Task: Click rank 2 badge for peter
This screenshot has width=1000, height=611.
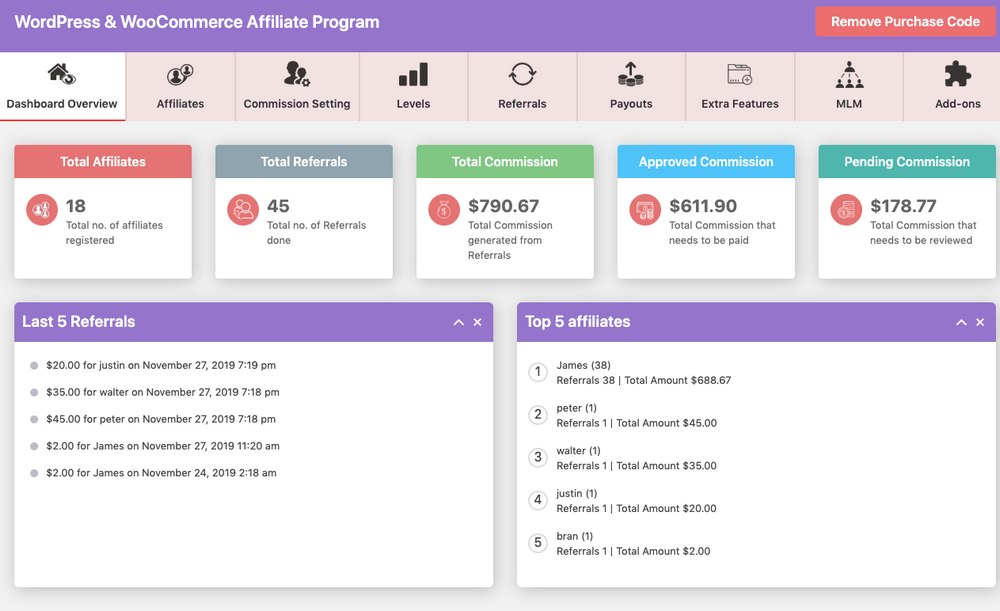Action: point(538,415)
